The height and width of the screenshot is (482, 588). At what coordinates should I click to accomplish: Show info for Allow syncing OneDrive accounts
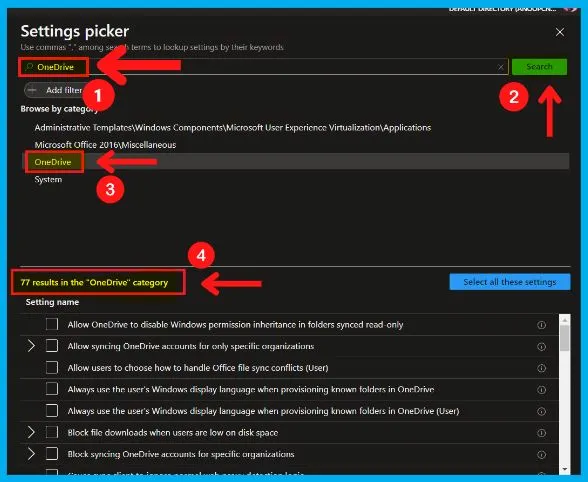coord(541,347)
